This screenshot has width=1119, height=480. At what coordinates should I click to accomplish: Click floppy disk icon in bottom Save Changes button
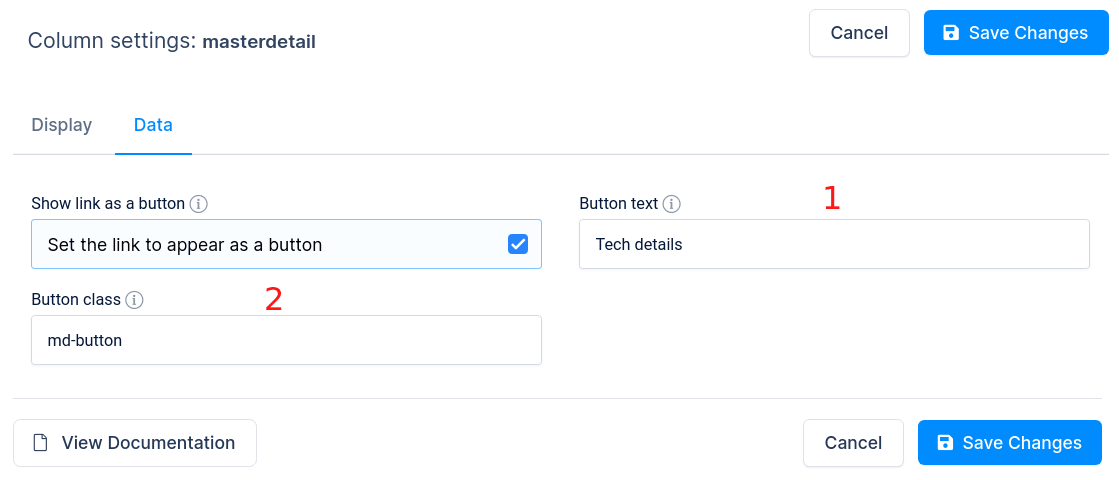[945, 443]
